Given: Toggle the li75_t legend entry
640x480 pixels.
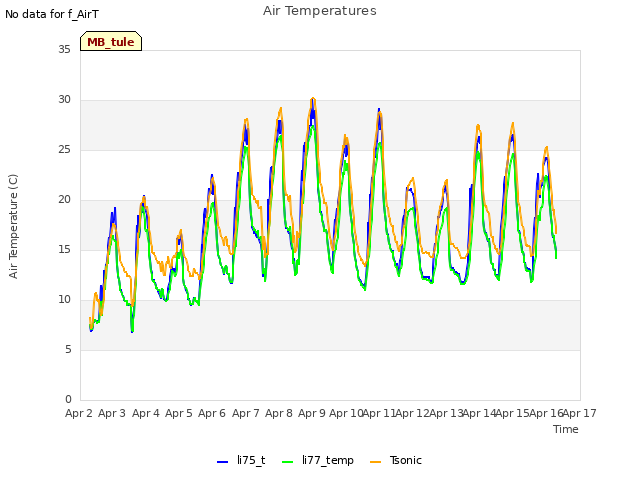Looking at the screenshot, I should click(241, 460).
